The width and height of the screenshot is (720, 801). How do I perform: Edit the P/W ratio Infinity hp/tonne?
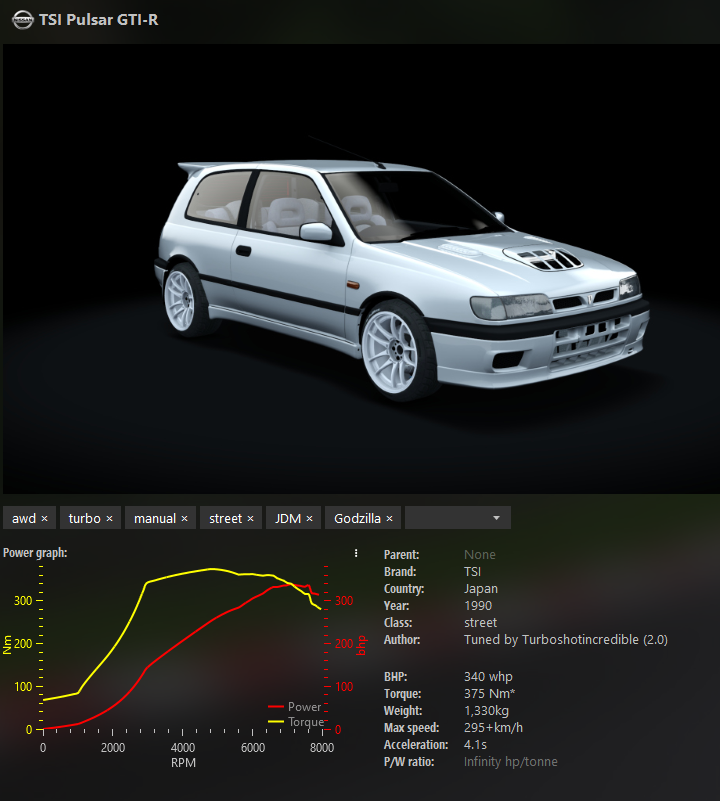click(510, 762)
